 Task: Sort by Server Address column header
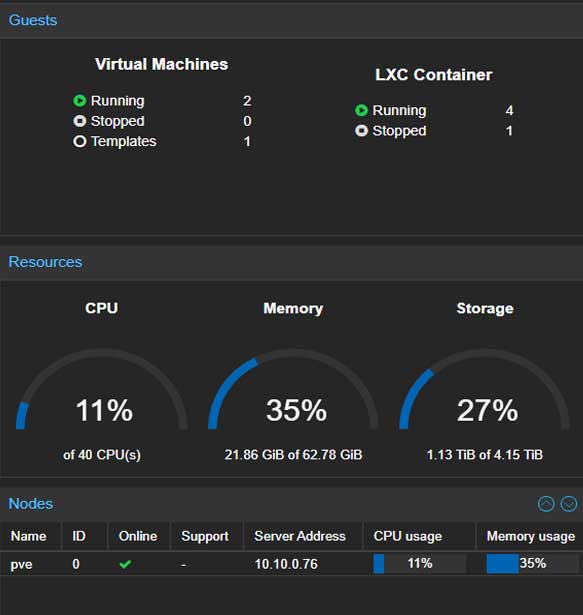(x=302, y=536)
